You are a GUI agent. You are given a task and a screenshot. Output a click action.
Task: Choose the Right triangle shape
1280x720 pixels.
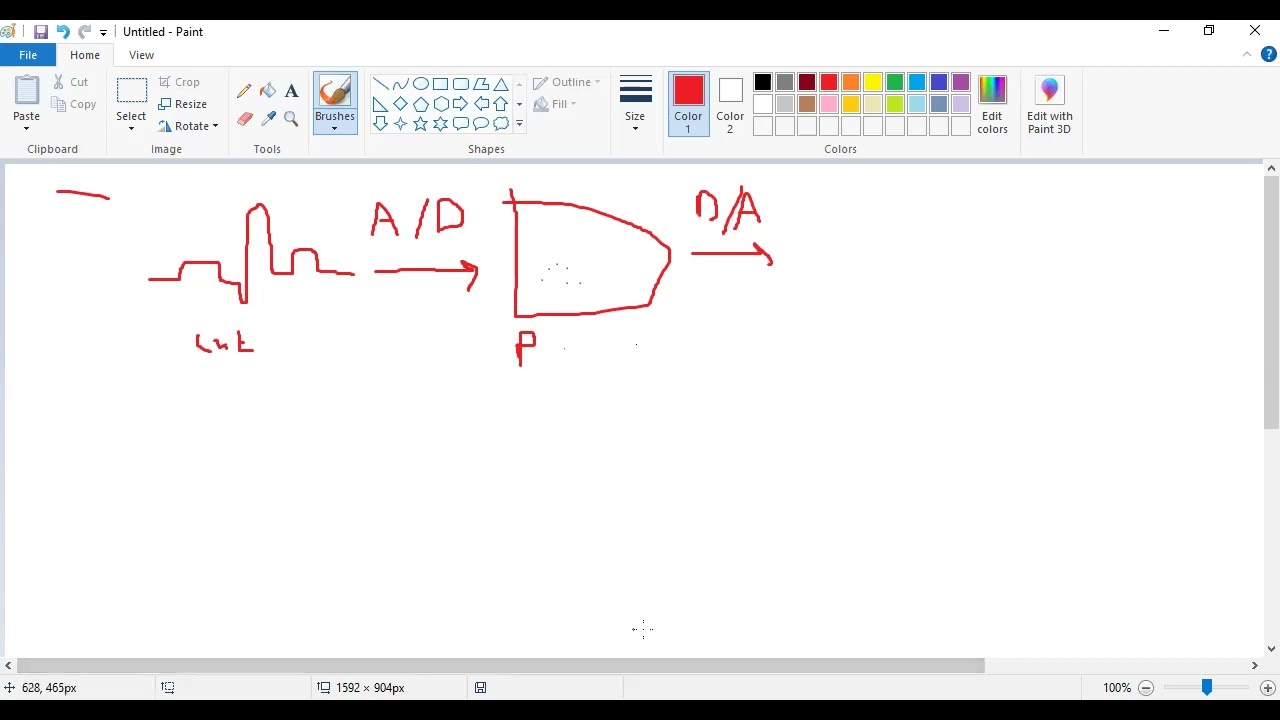click(x=380, y=104)
